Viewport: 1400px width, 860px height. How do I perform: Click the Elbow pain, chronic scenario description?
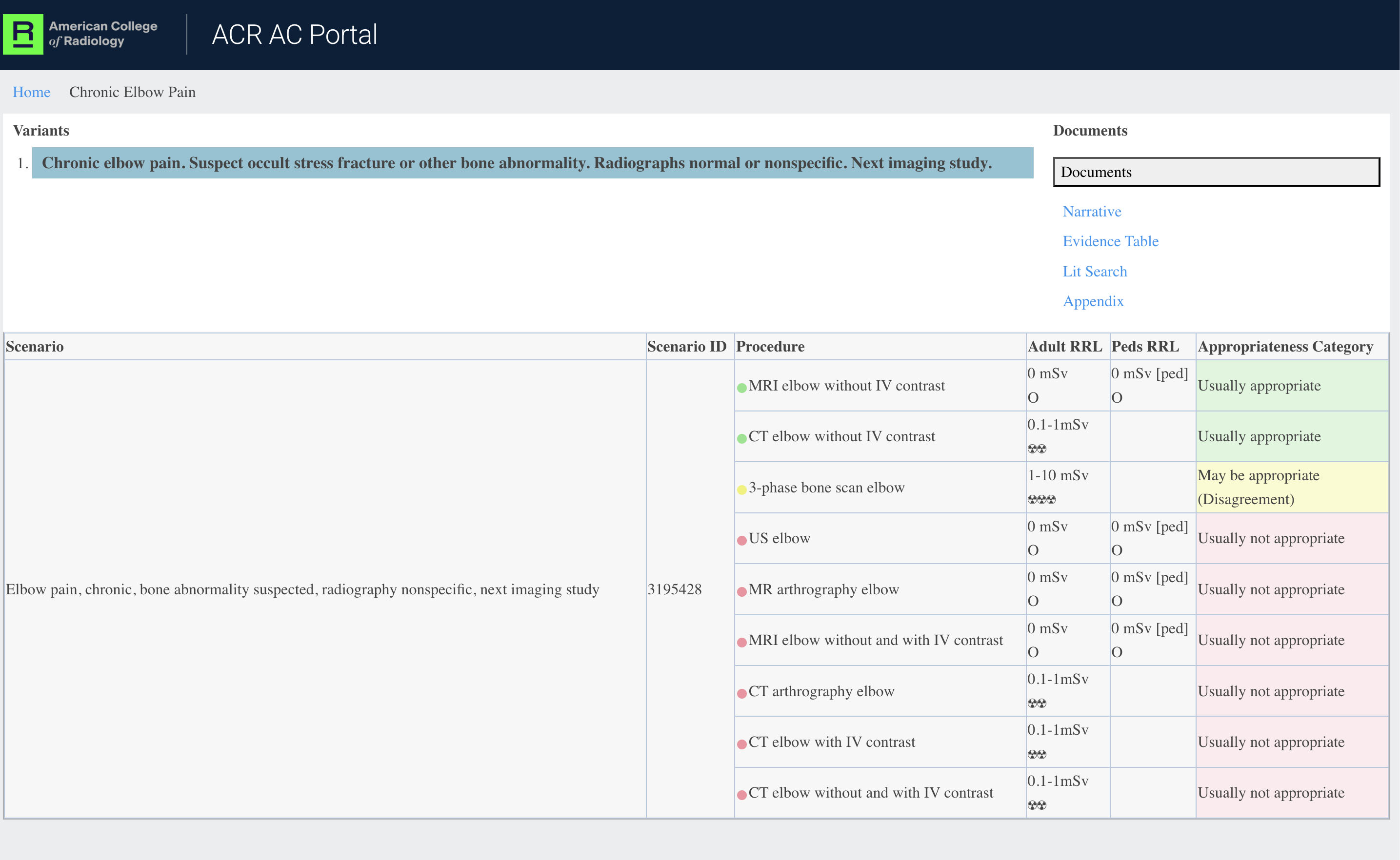302,589
